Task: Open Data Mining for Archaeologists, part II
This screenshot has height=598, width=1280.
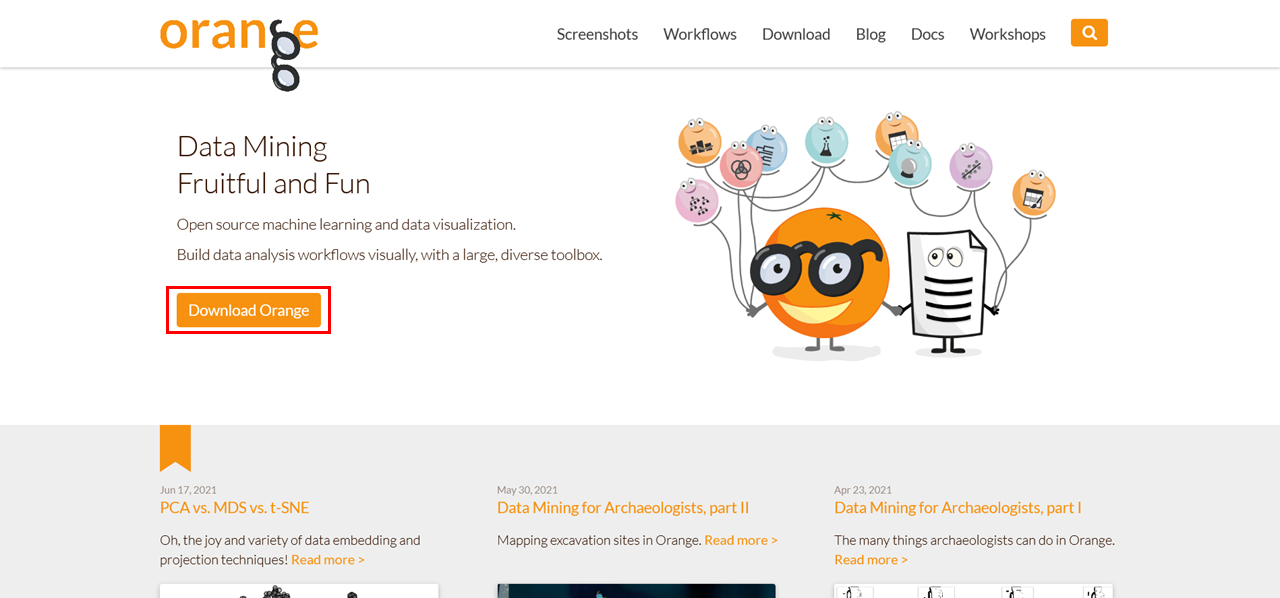Action: coord(623,507)
